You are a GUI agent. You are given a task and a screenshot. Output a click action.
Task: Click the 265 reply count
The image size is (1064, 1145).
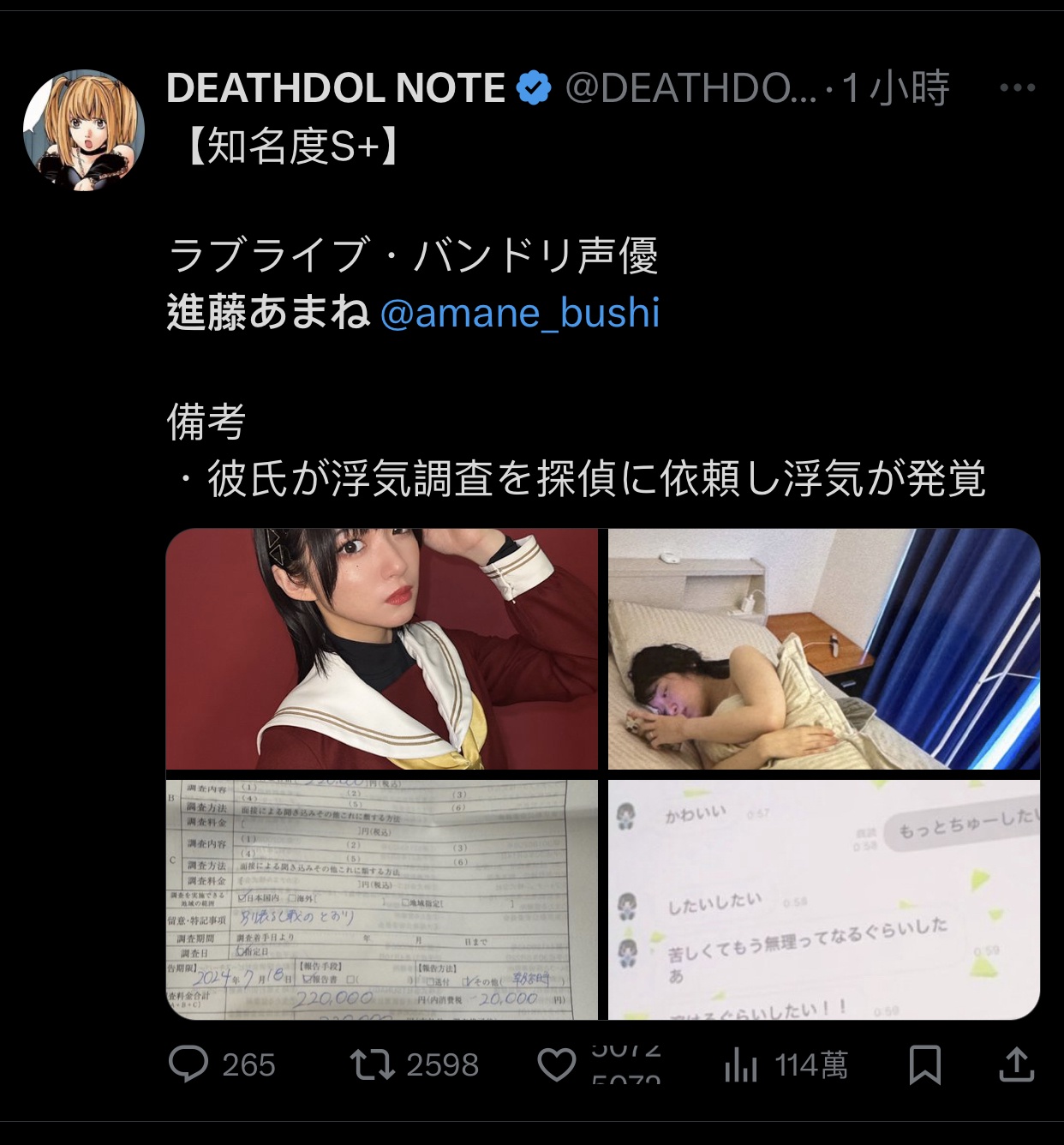(x=248, y=1065)
